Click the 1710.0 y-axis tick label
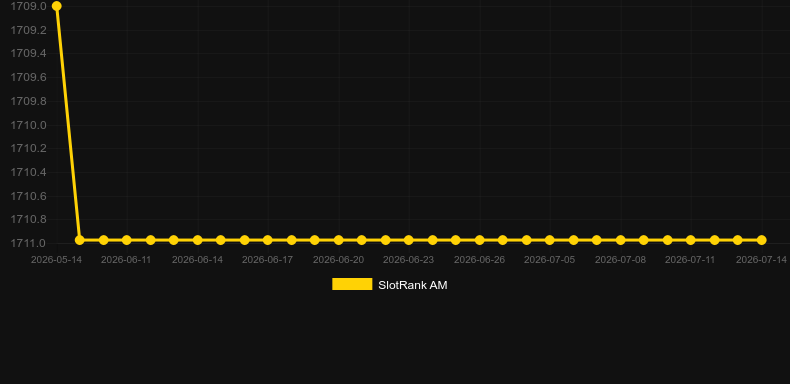Viewport: 790px width, 384px height. pyautogui.click(x=28, y=125)
